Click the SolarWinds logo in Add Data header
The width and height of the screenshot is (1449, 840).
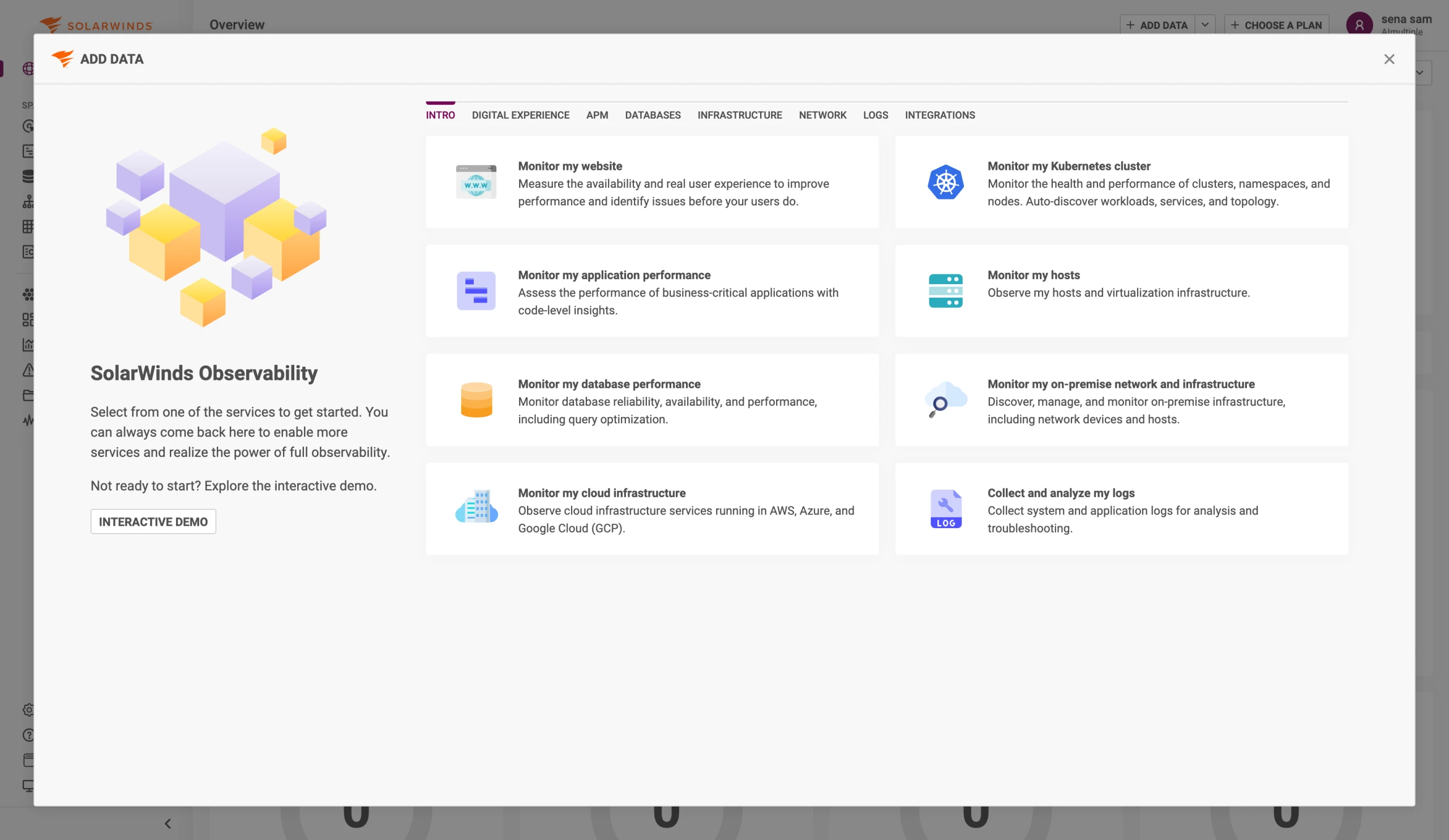click(x=63, y=59)
